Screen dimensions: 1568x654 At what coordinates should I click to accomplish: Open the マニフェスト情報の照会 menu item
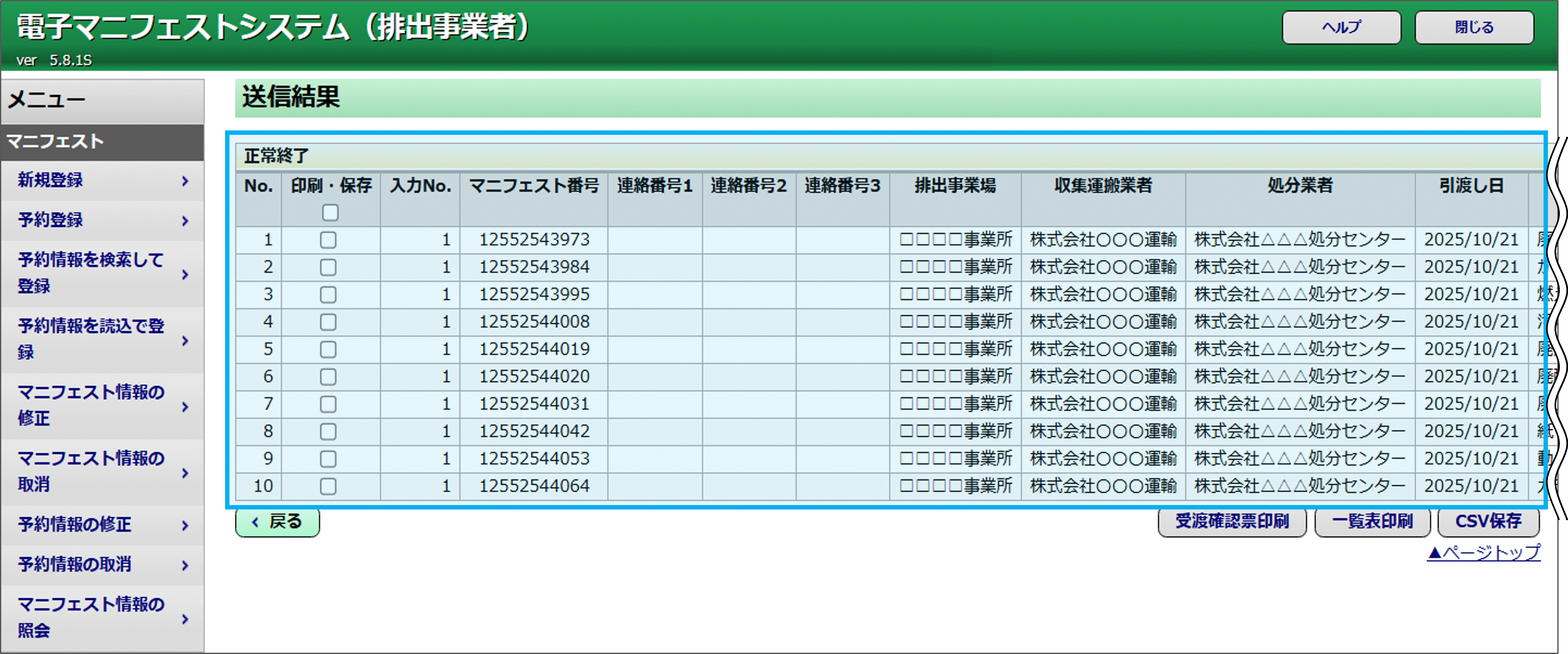click(x=91, y=617)
